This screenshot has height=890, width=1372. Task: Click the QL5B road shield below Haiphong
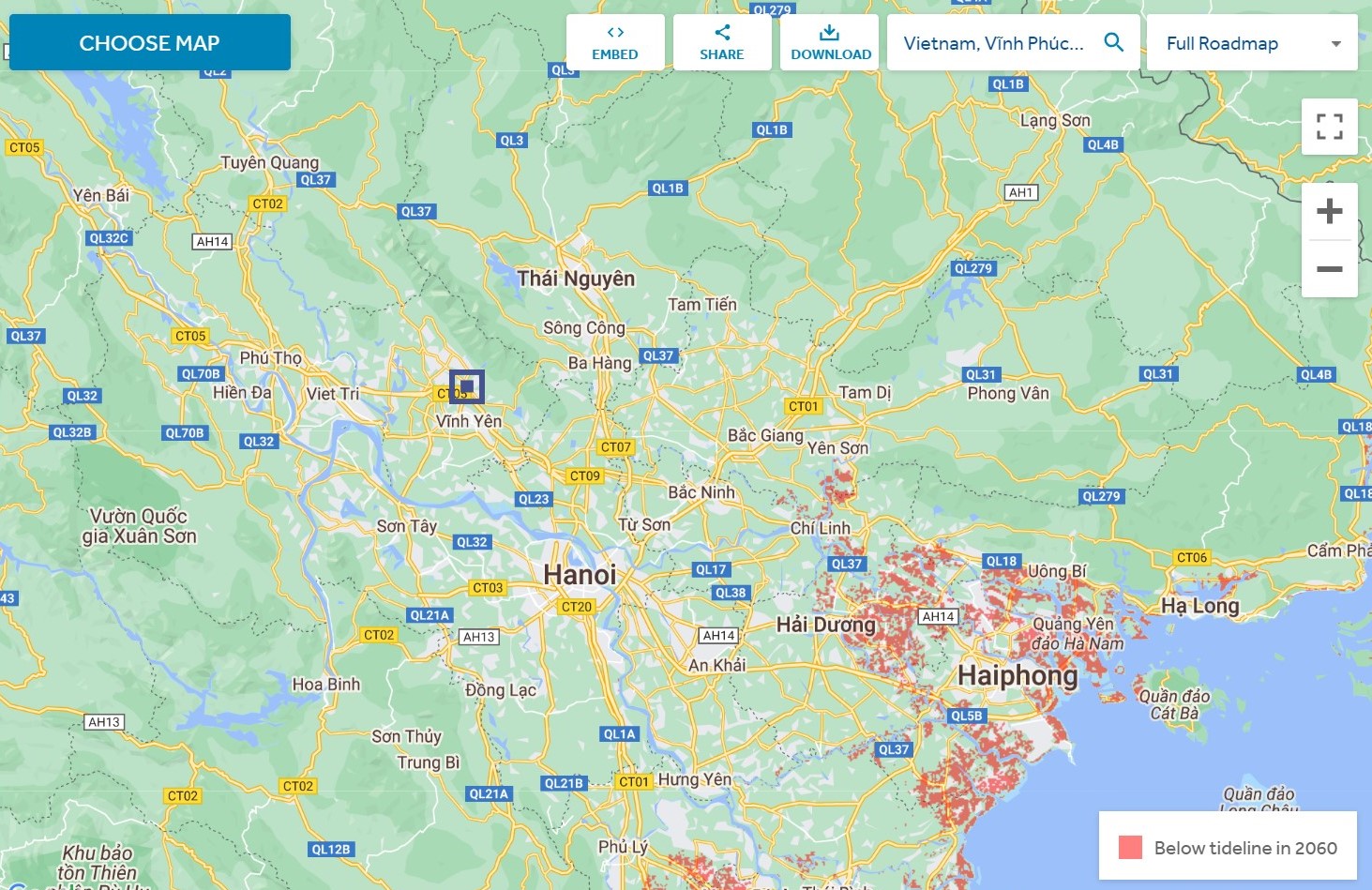point(967,716)
